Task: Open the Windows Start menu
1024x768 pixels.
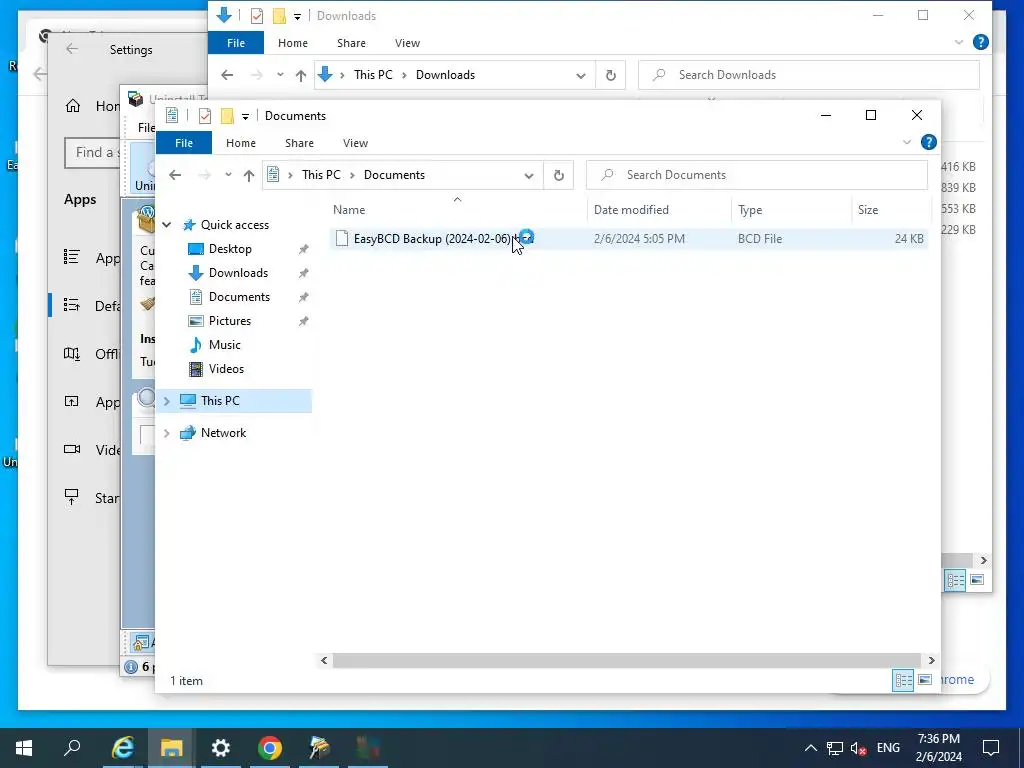Action: 24,748
